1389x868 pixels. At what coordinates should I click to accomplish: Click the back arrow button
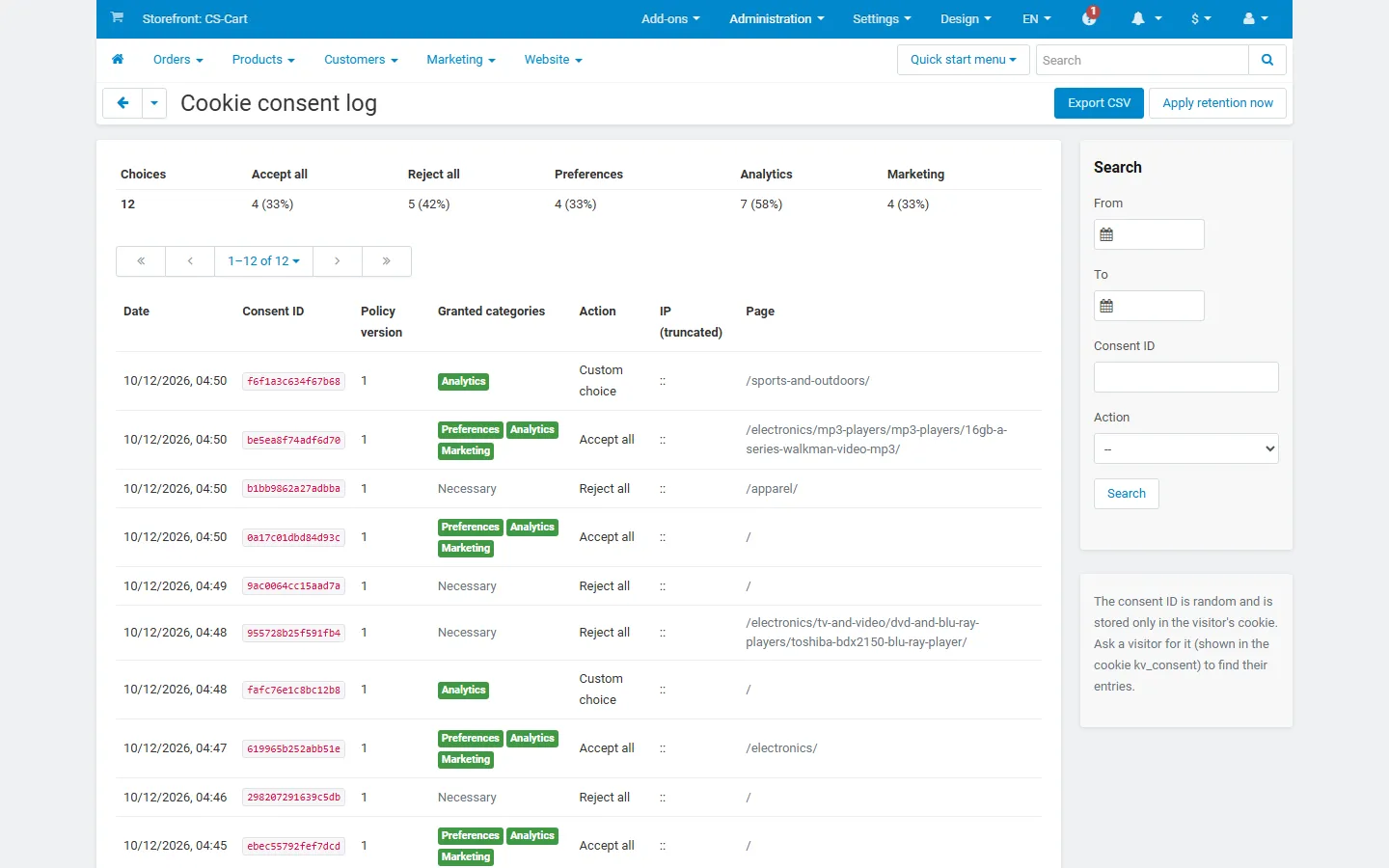123,103
